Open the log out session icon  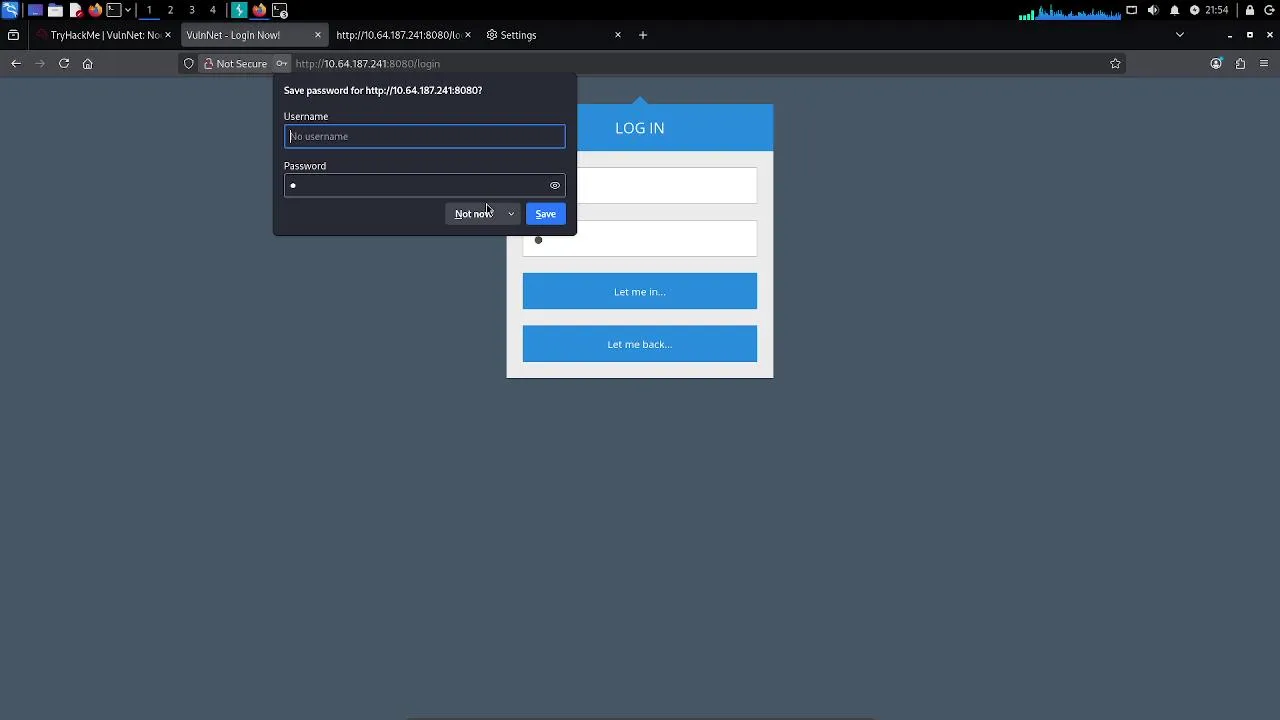[x=1270, y=10]
